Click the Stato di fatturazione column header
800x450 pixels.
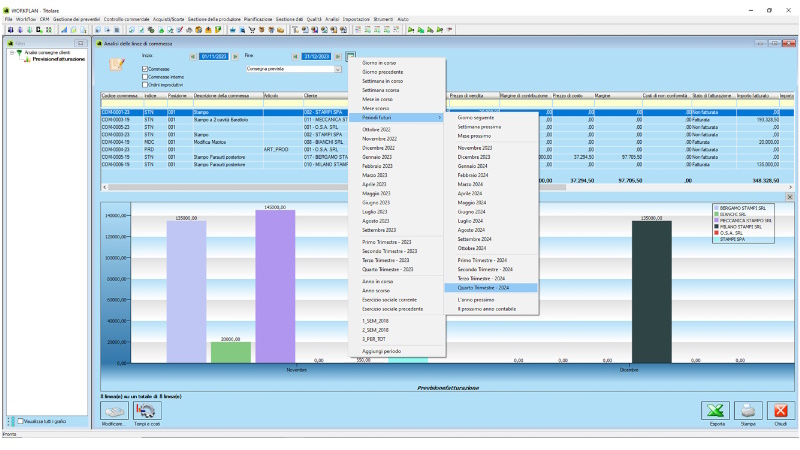tap(713, 96)
